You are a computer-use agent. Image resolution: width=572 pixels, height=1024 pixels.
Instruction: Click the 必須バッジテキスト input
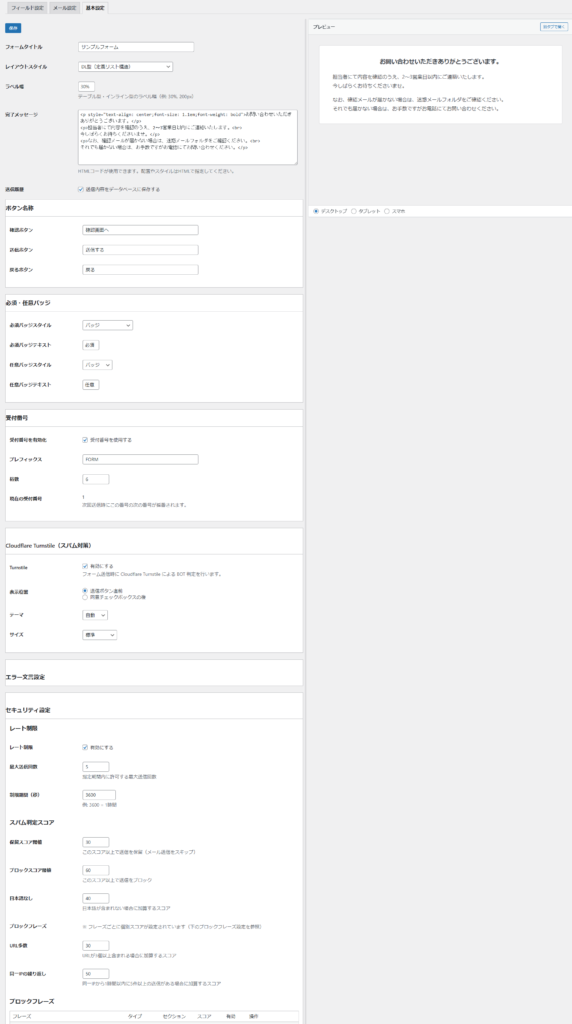tap(91, 345)
